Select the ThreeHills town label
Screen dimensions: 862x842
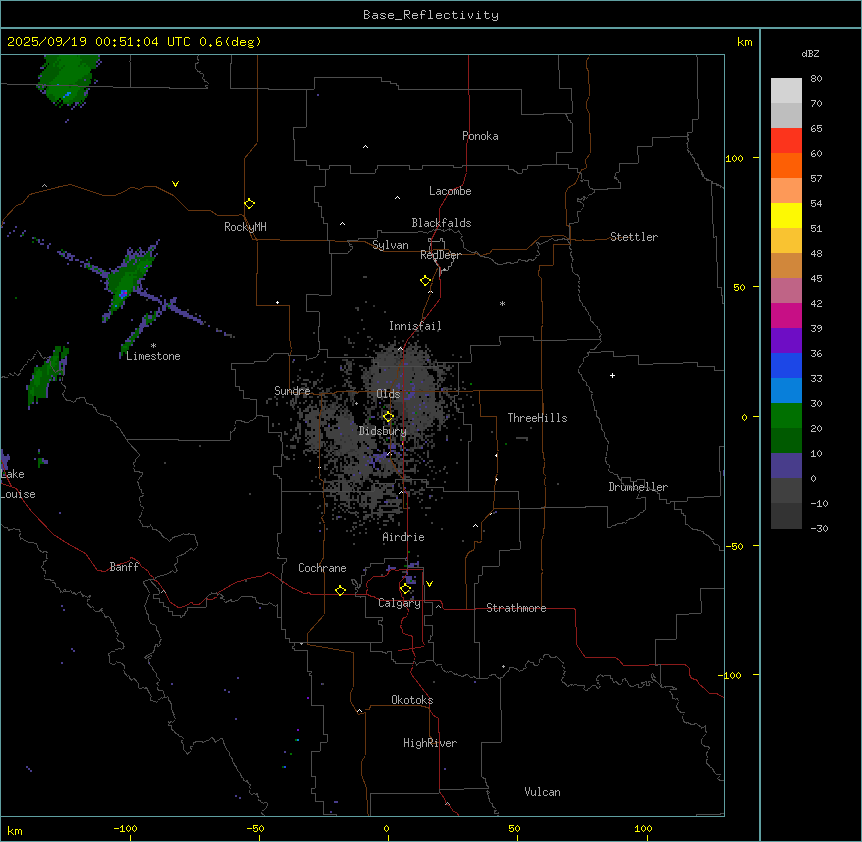(x=537, y=418)
